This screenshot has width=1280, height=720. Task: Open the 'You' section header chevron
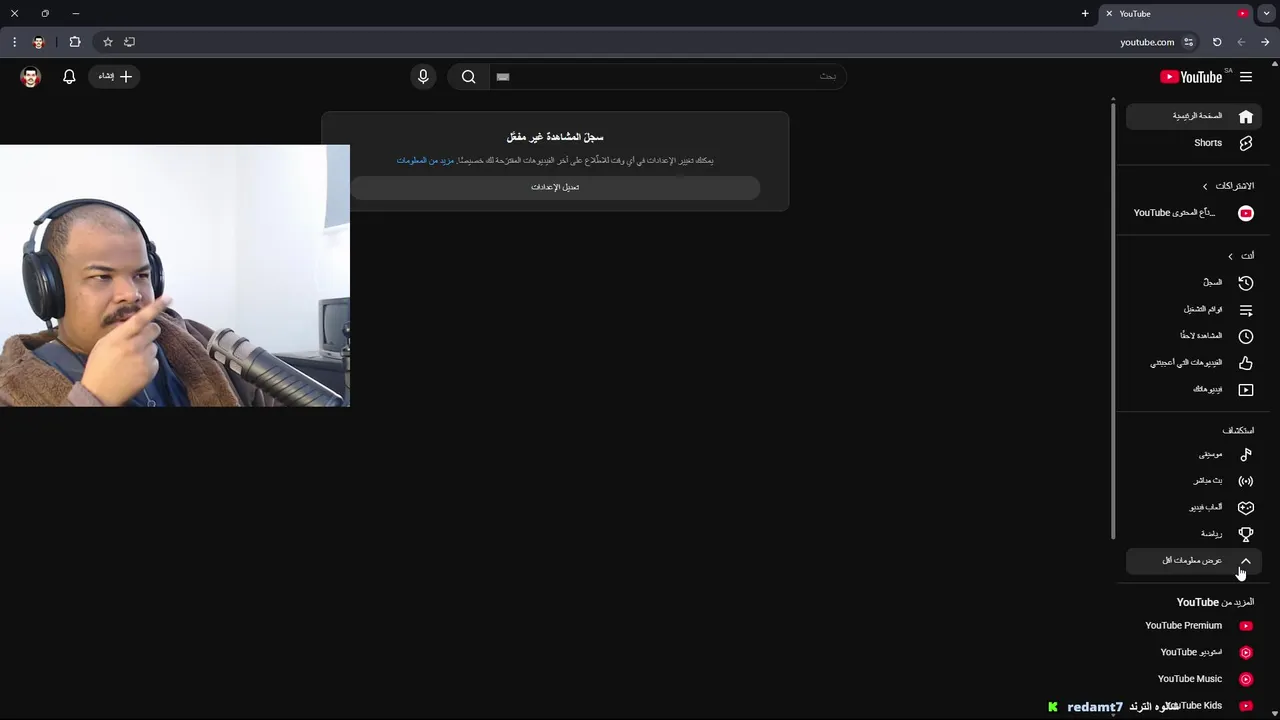tap(1230, 256)
